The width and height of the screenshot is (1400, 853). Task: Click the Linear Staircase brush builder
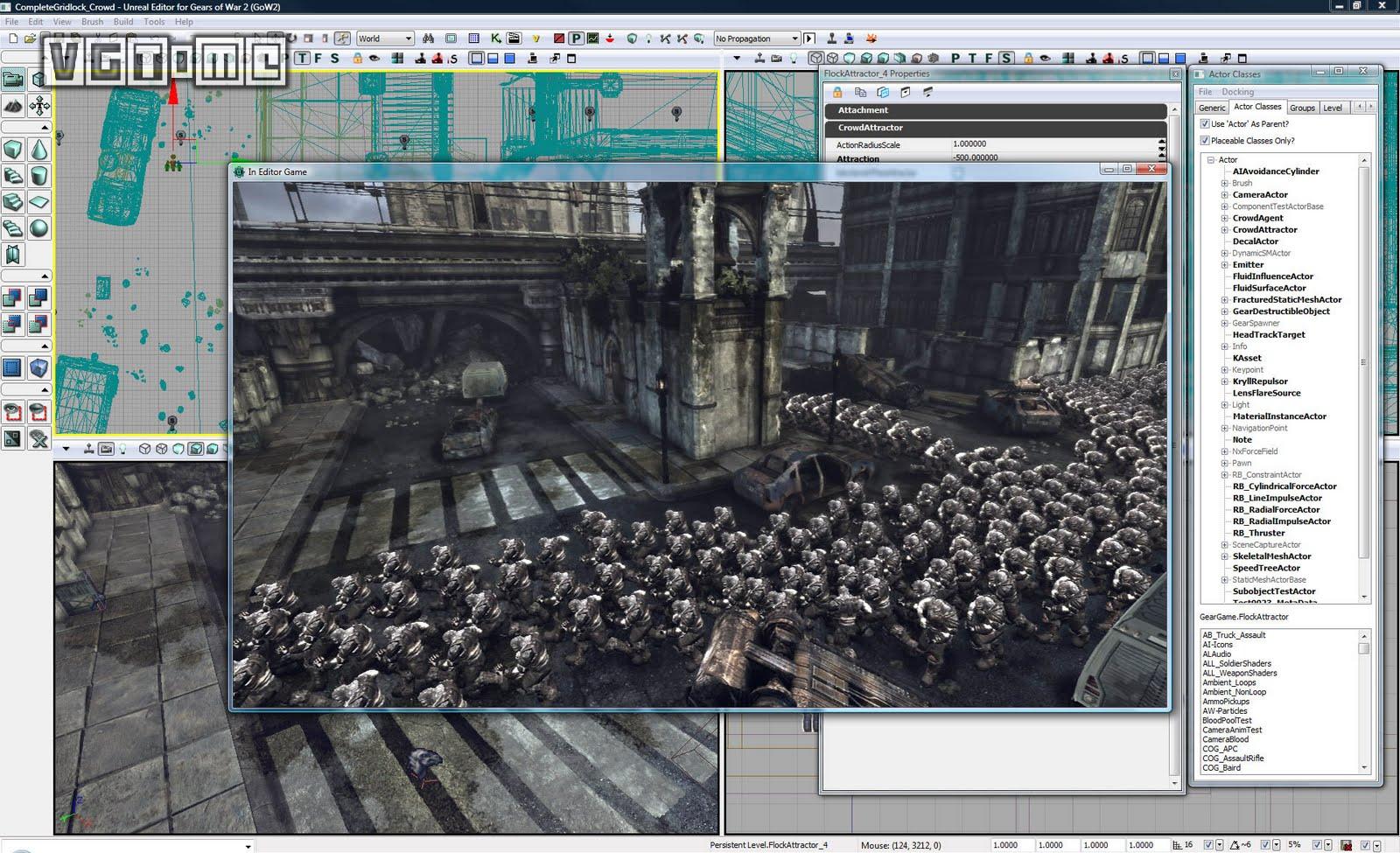click(x=13, y=202)
